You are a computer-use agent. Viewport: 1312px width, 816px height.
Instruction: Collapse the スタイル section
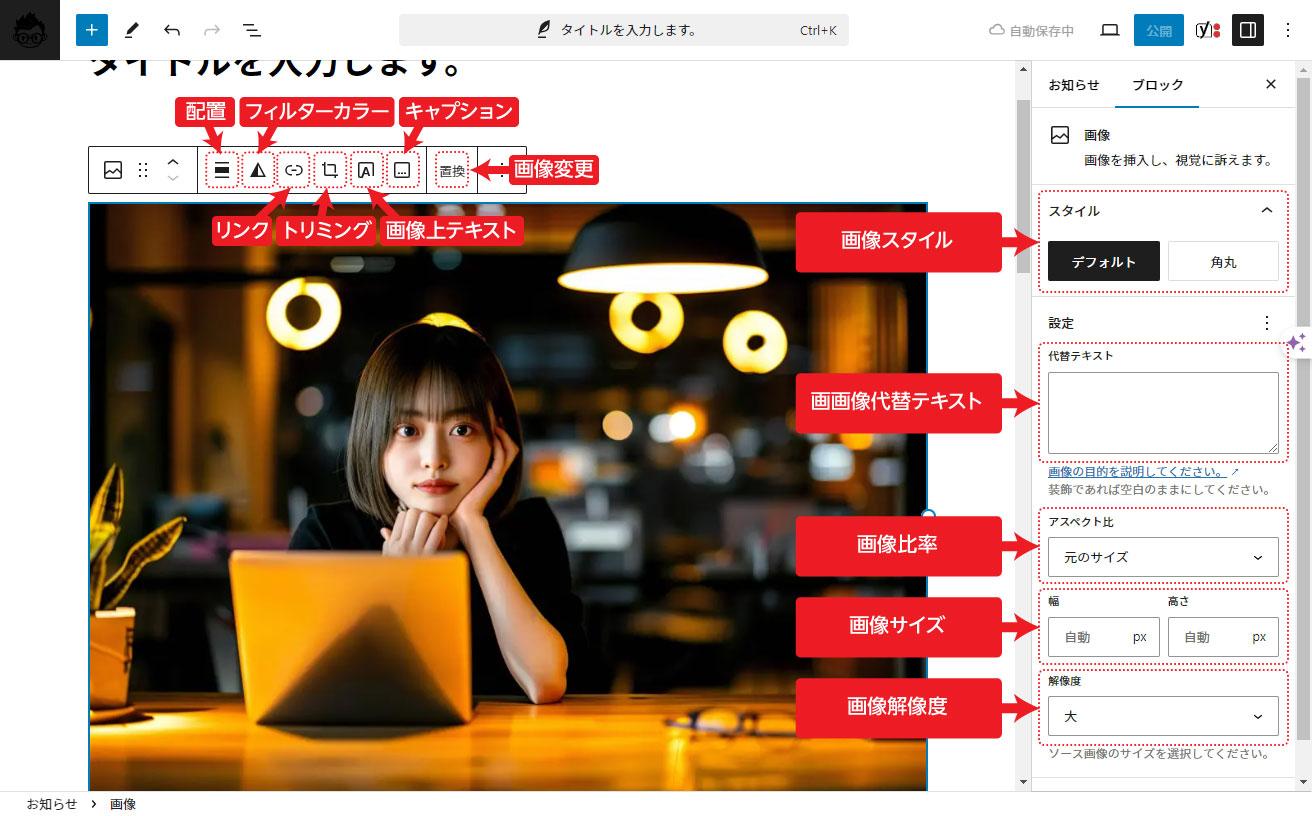[x=1266, y=211]
